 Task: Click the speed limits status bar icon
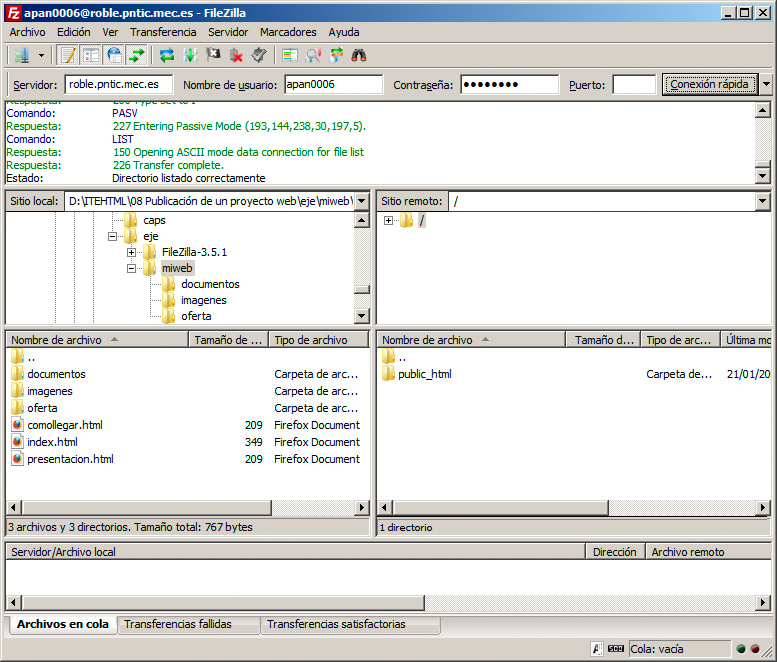(615, 649)
